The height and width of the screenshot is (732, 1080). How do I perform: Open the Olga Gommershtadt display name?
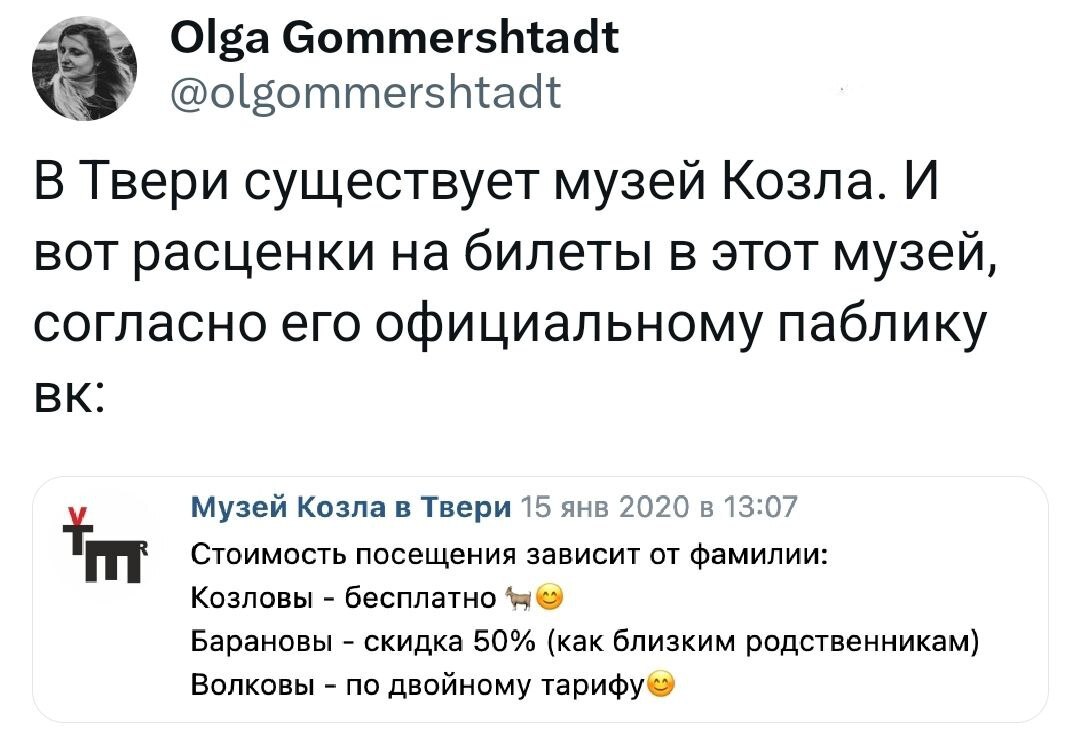click(x=395, y=40)
